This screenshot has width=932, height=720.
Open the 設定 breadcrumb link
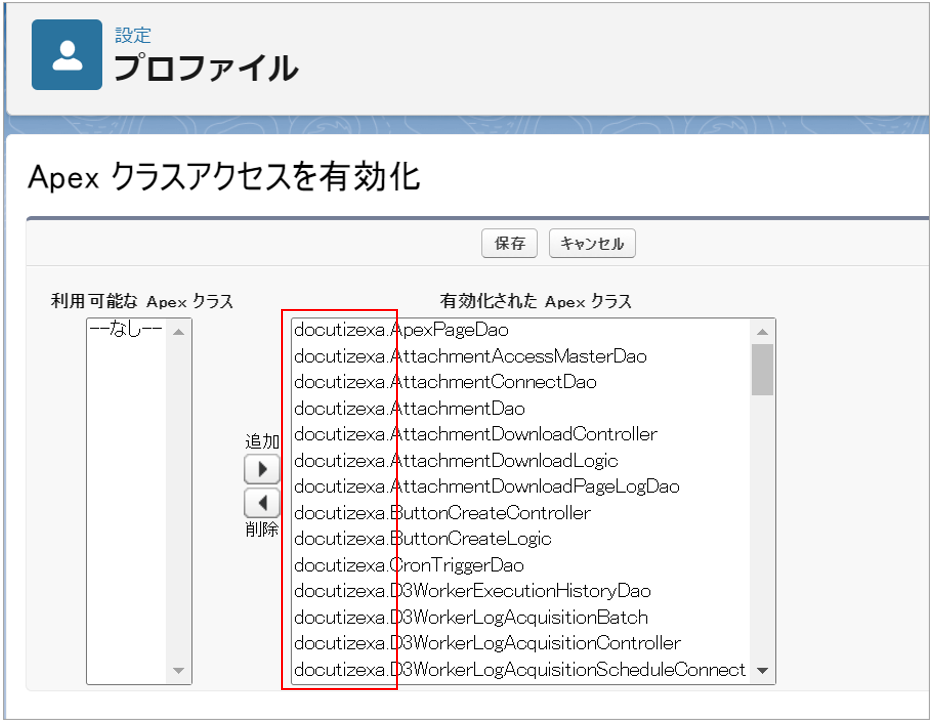pyautogui.click(x=133, y=35)
